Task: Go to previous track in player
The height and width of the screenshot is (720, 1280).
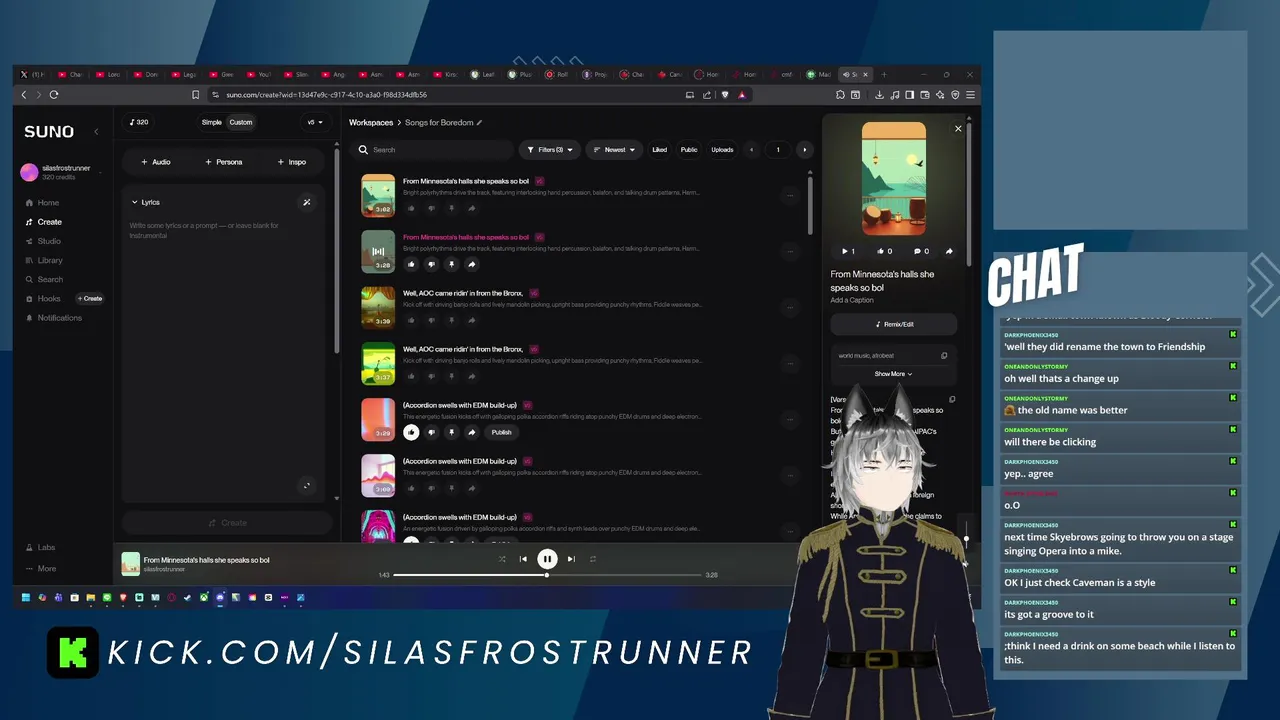Action: tap(523, 559)
